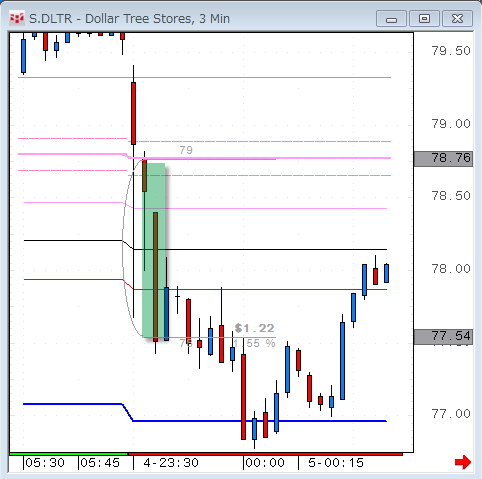The height and width of the screenshot is (479, 482).
Task: Click the 79.00 price axis label
Action: click(x=451, y=124)
